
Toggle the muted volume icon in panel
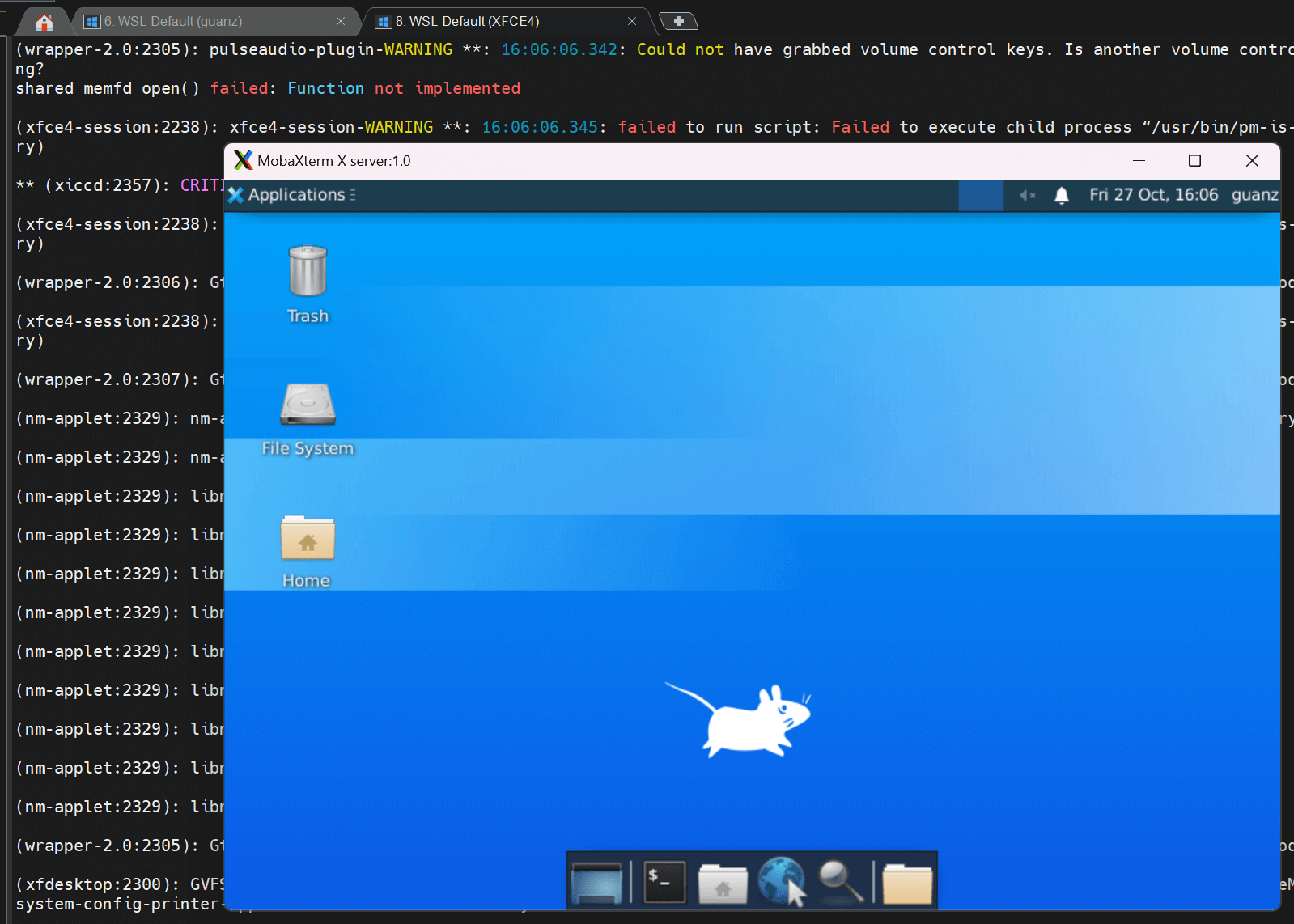coord(1028,195)
